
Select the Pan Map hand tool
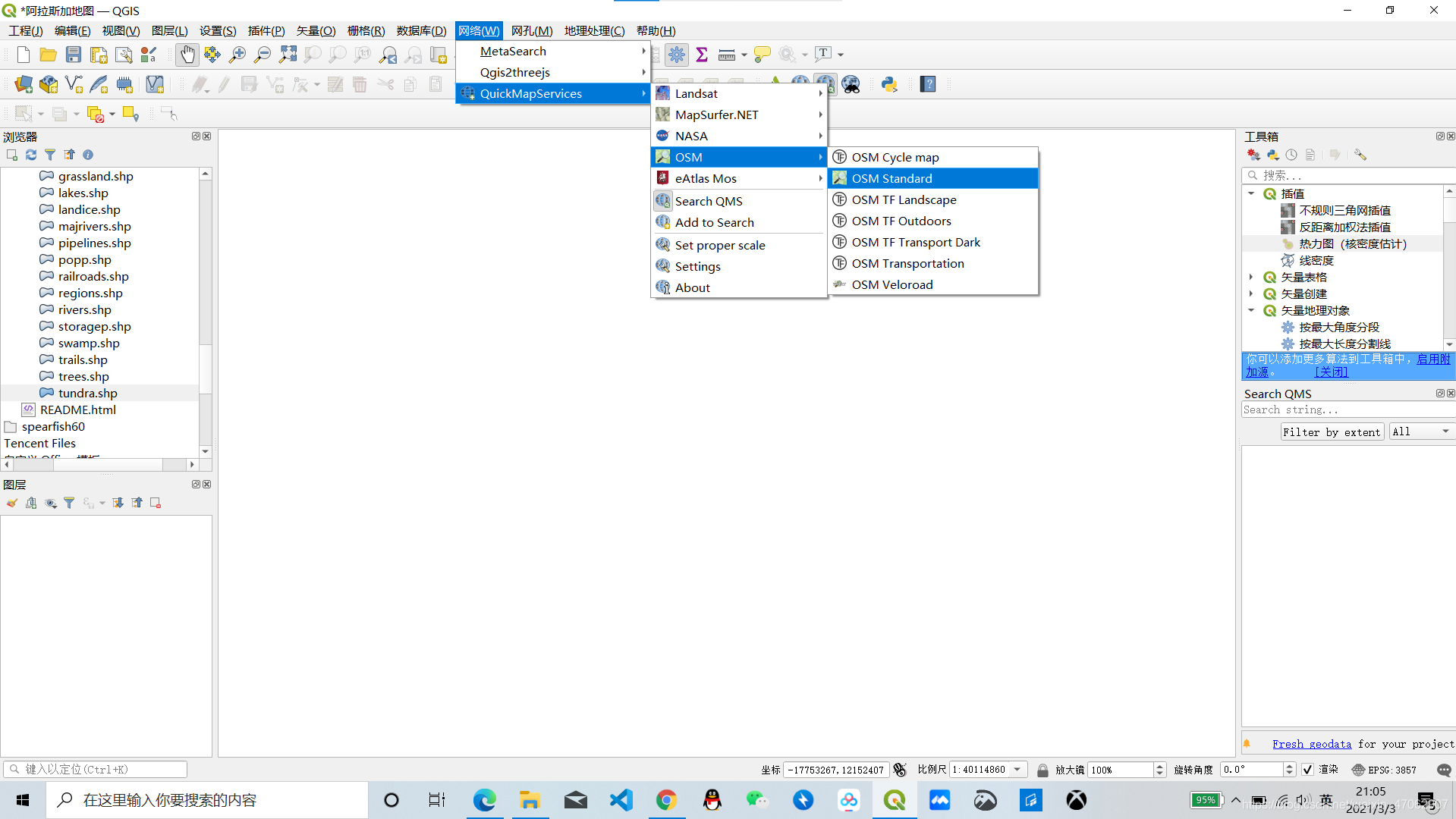tap(187, 55)
